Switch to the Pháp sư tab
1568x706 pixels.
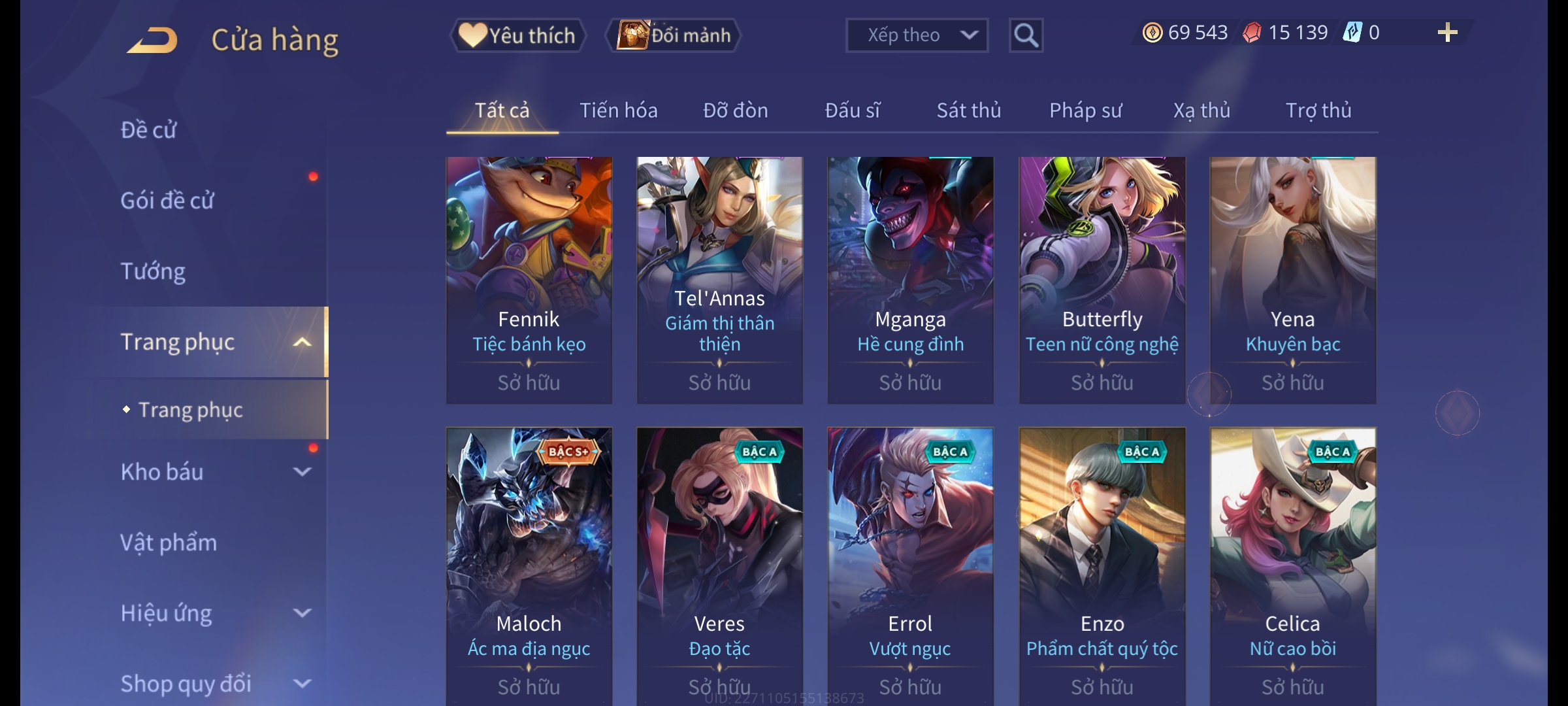pyautogui.click(x=1085, y=110)
